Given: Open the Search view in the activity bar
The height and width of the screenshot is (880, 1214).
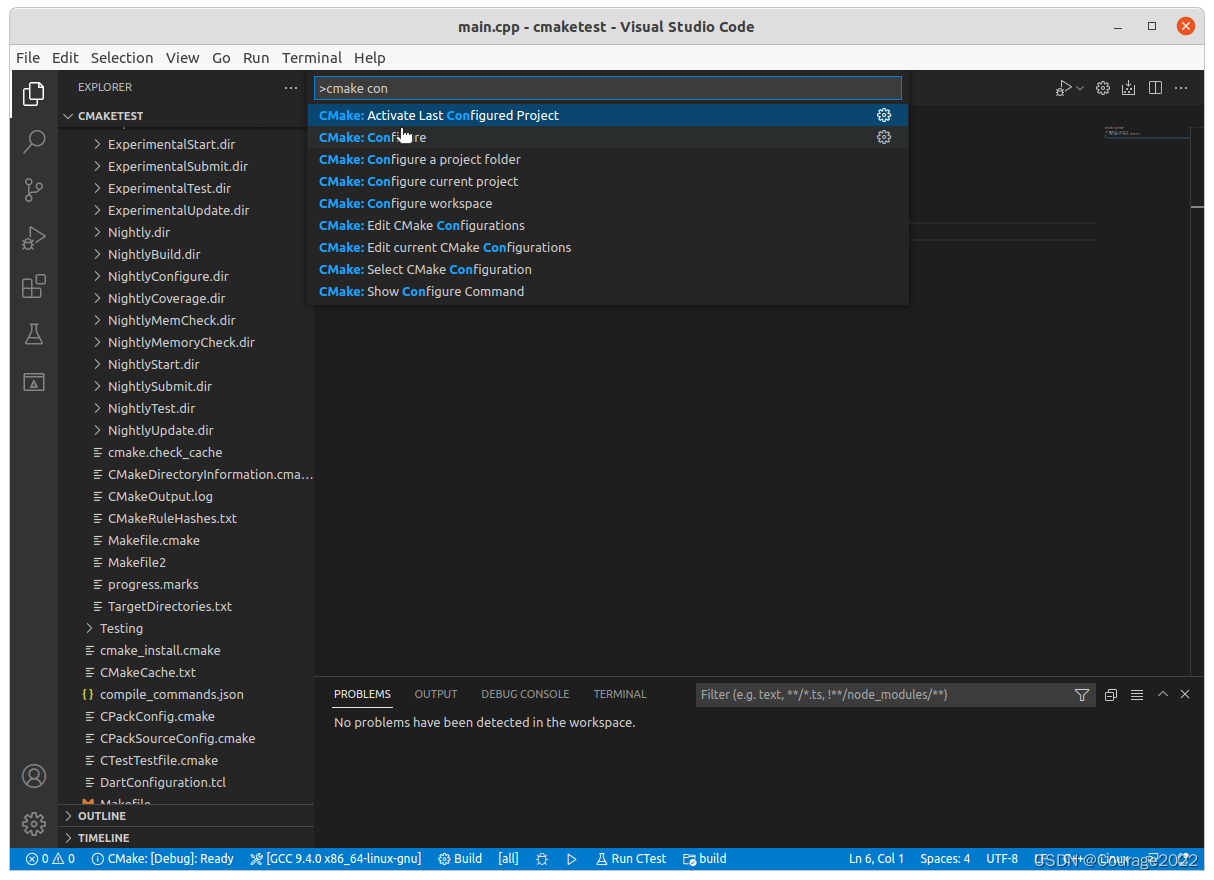Looking at the screenshot, I should 34,141.
